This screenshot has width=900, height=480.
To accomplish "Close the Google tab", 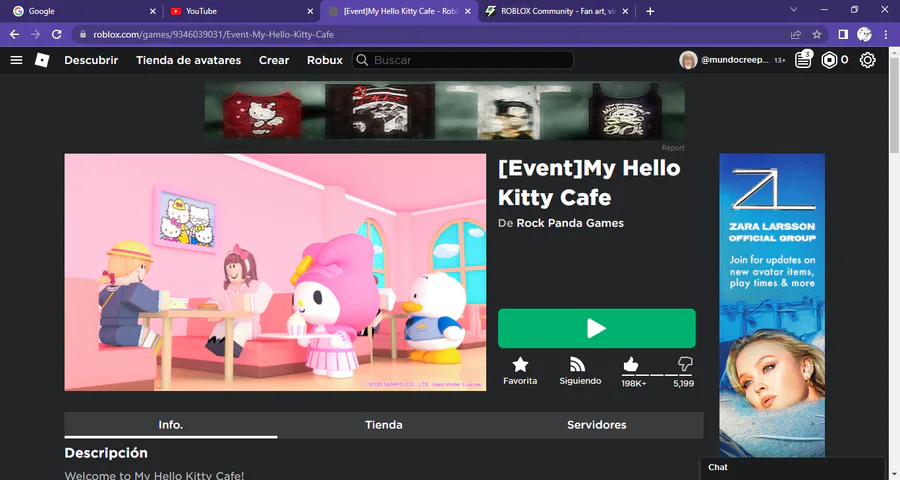I will (153, 11).
